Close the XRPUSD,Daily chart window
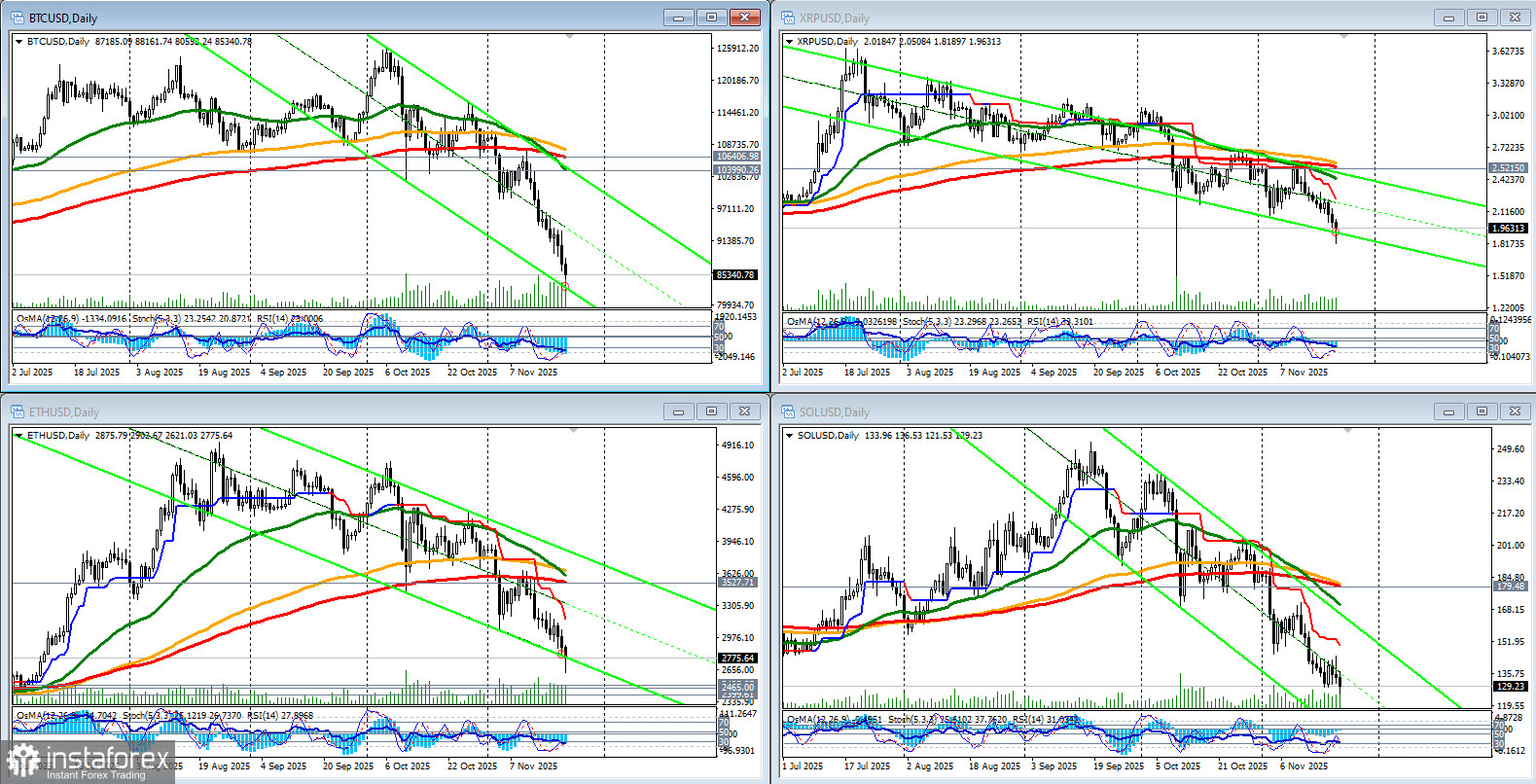This screenshot has height=784, width=1536. [x=1516, y=18]
